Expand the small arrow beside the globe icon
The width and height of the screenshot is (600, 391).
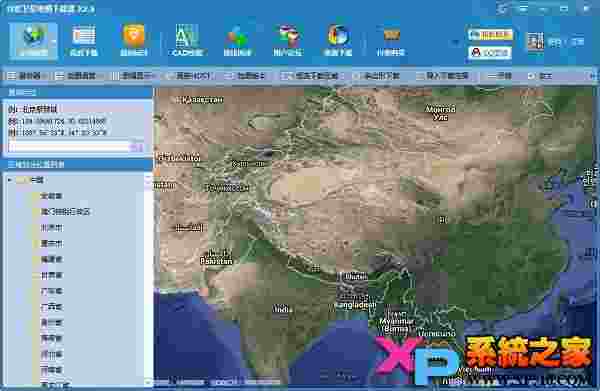pyautogui.click(x=54, y=41)
